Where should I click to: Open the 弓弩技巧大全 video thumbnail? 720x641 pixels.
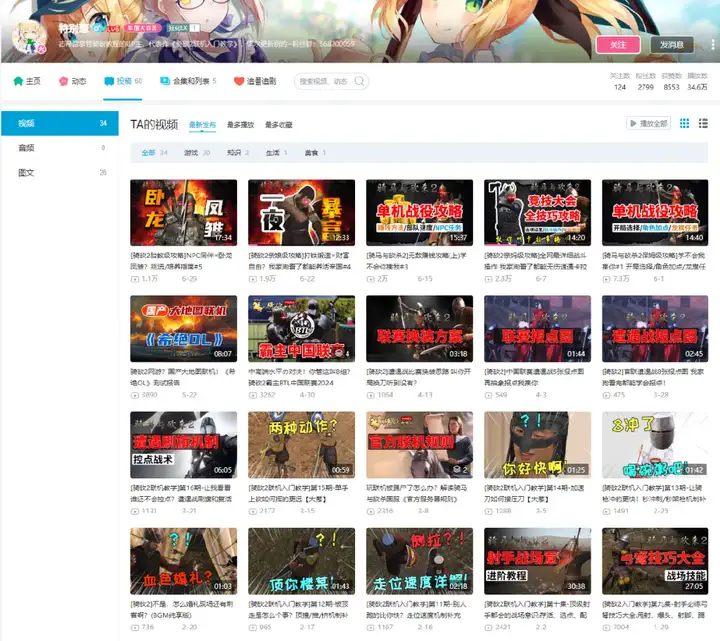tap(655, 561)
